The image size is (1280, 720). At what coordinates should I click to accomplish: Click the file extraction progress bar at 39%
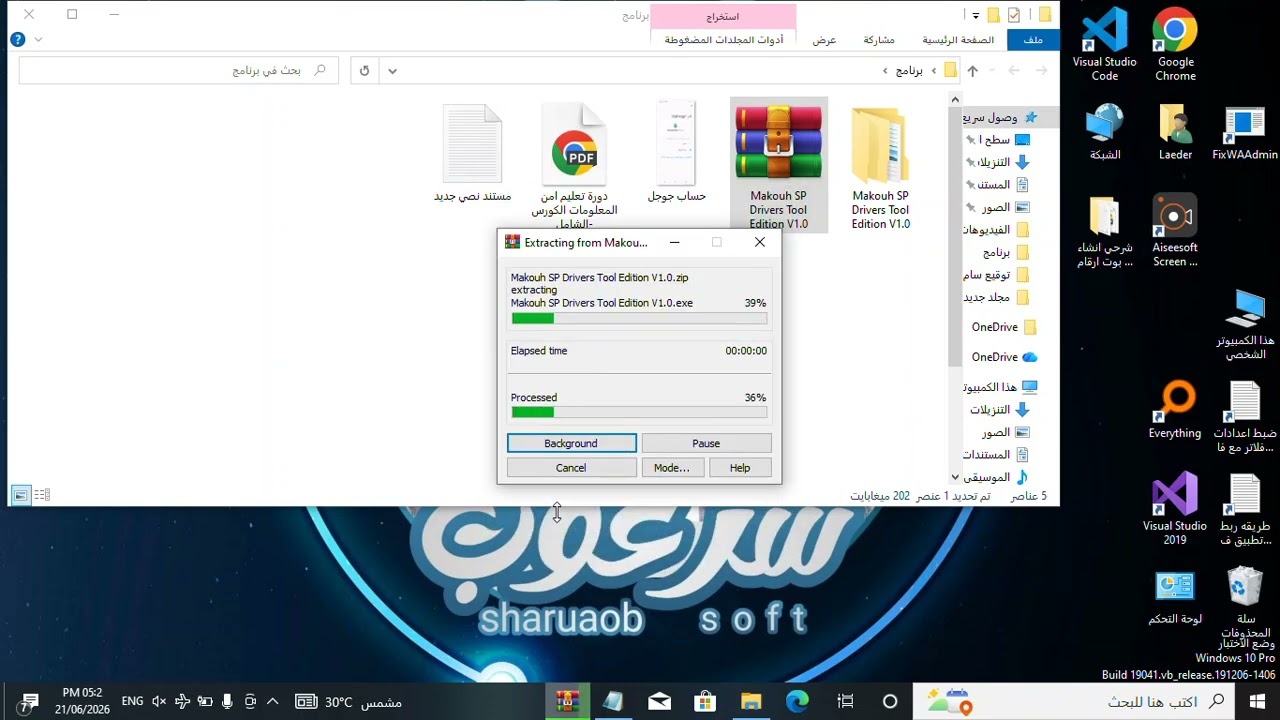[639, 319]
